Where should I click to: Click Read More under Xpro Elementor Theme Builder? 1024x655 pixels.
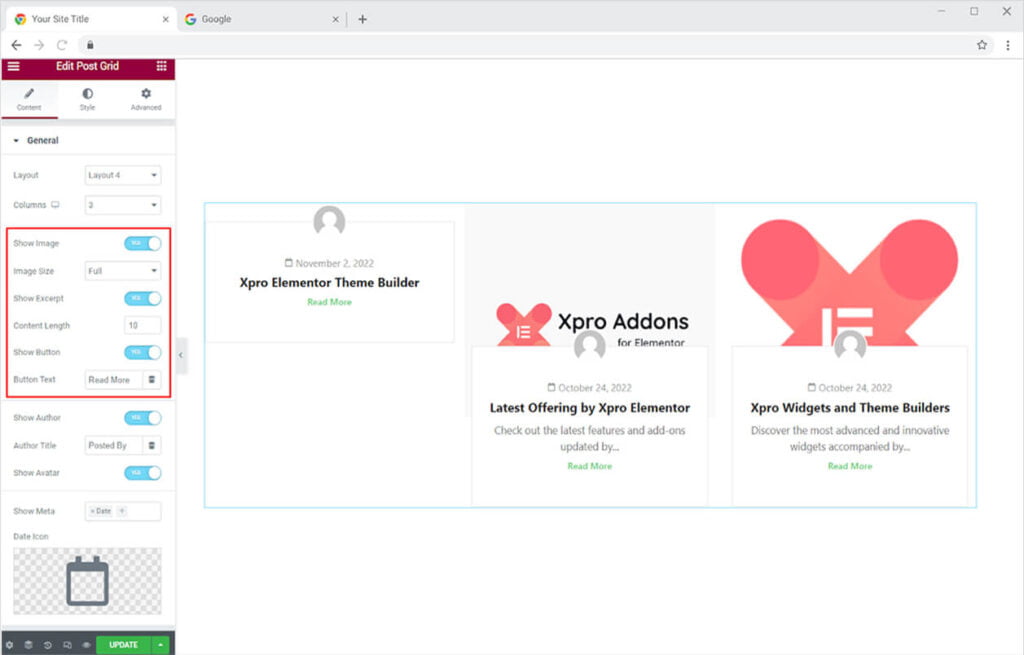pyautogui.click(x=329, y=302)
